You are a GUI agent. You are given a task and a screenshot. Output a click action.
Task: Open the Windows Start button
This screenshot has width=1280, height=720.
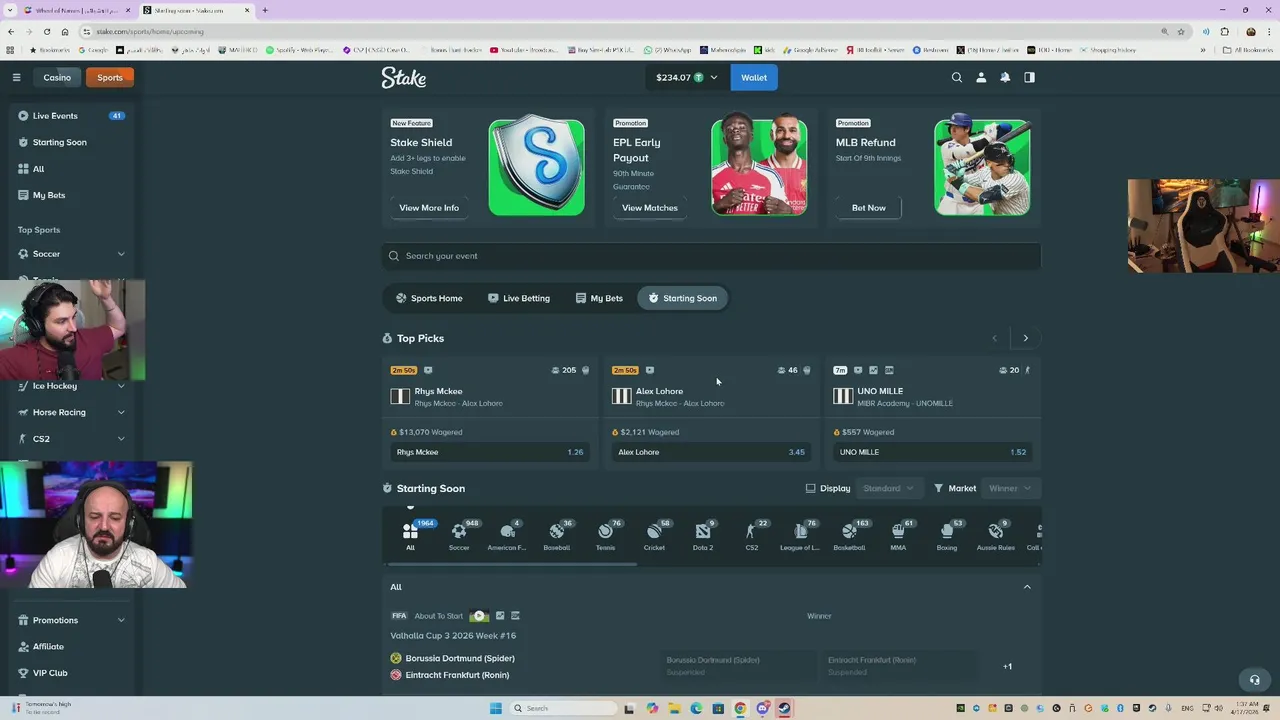(495, 708)
